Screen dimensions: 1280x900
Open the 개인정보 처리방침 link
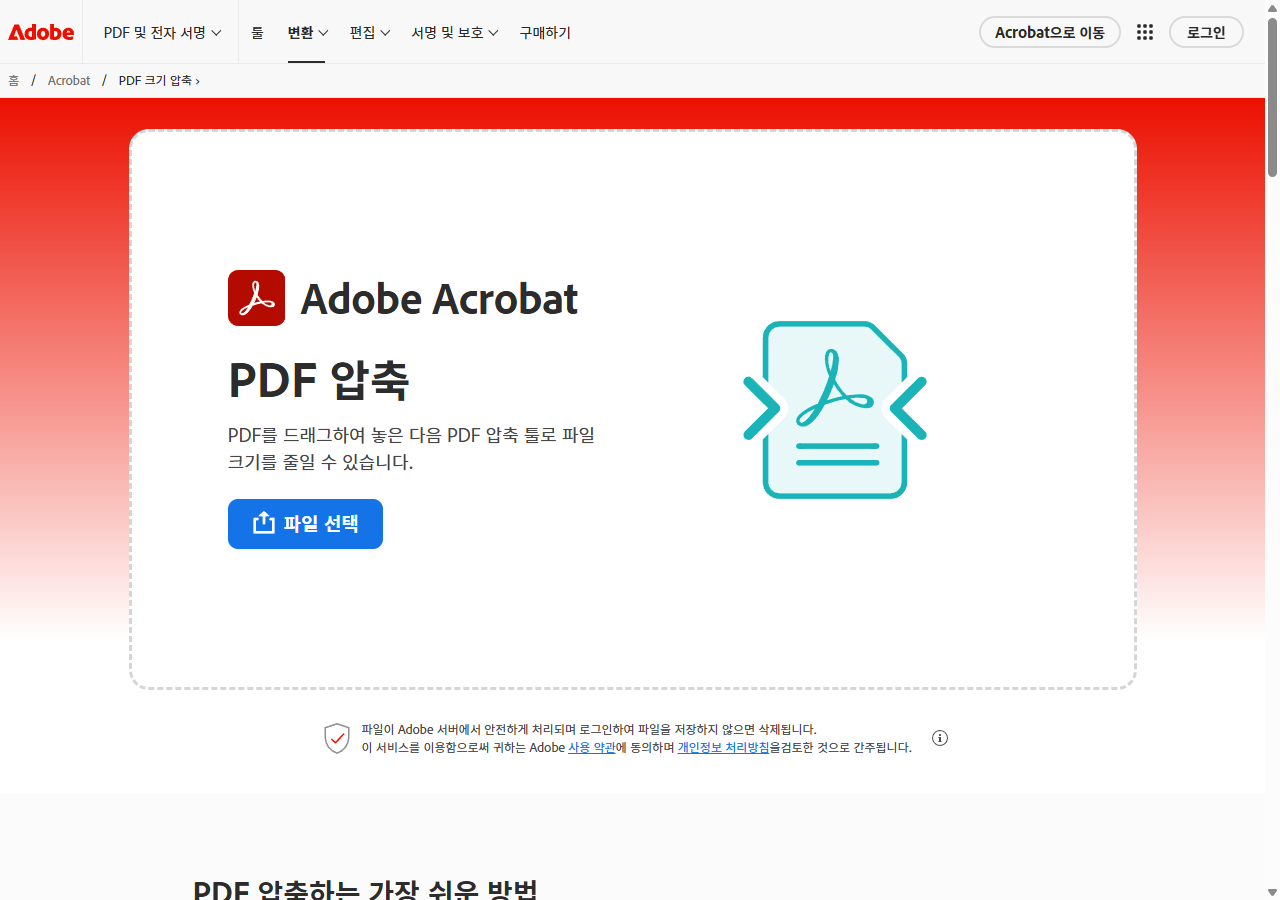tap(723, 747)
